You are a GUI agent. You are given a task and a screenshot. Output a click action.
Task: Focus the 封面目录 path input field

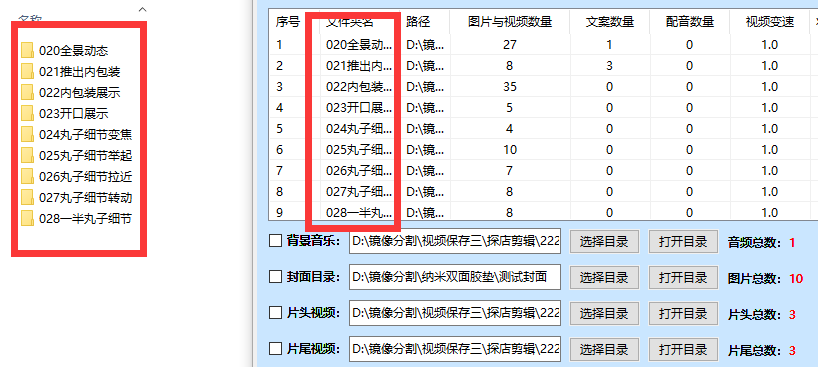coord(455,277)
